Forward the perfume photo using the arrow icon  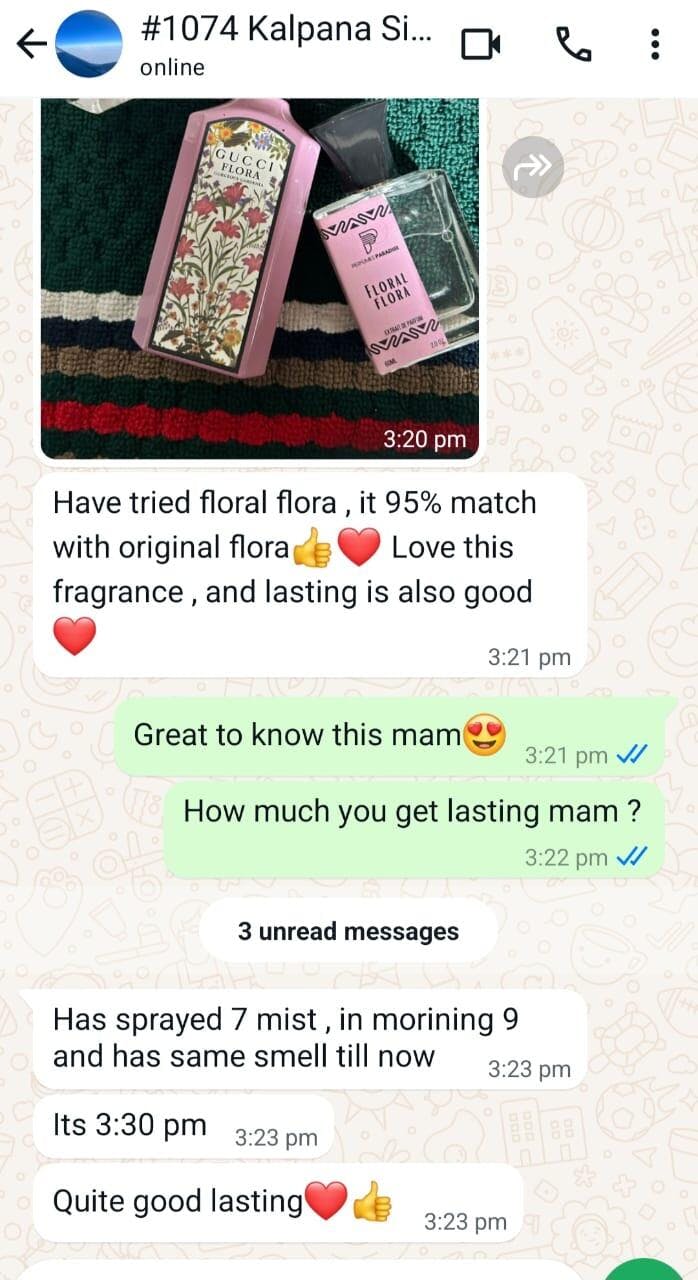pyautogui.click(x=533, y=167)
